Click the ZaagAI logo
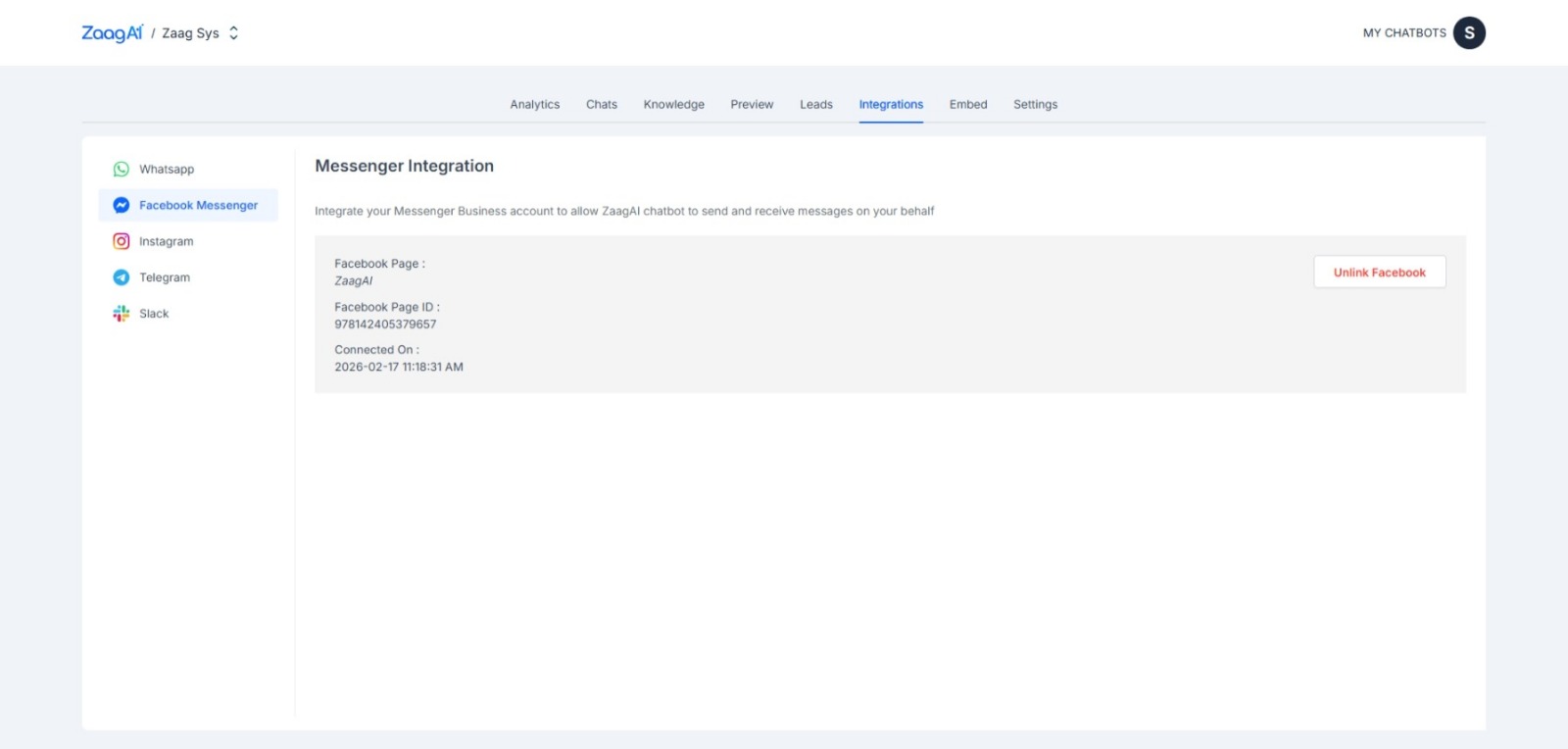This screenshot has width=1568, height=749. point(112,32)
